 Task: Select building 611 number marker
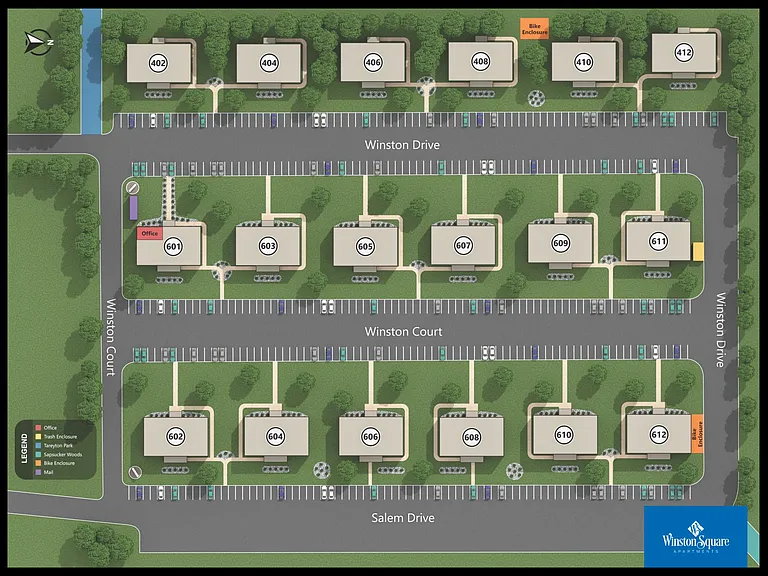pyautogui.click(x=659, y=241)
